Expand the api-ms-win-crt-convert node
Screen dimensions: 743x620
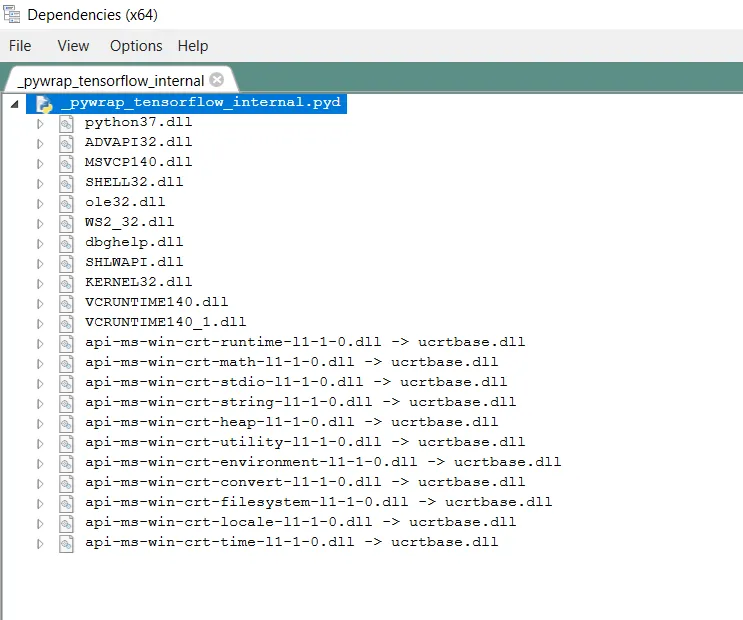point(40,483)
